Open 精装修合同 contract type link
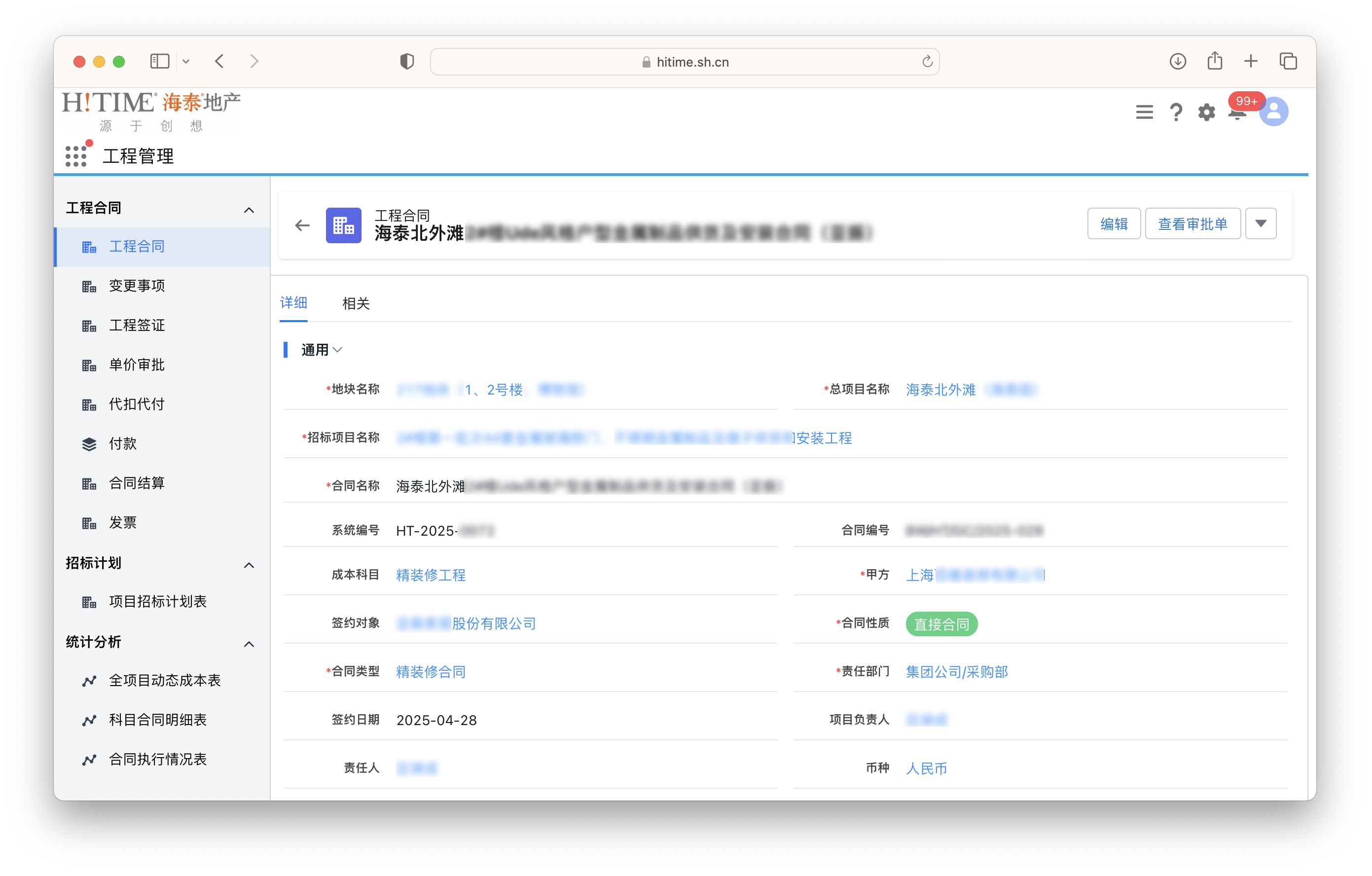1372x876 pixels. [431, 672]
